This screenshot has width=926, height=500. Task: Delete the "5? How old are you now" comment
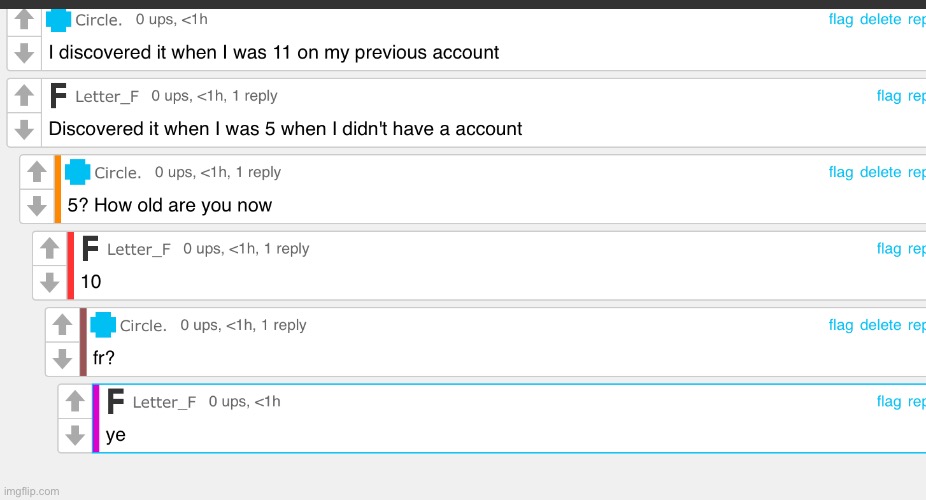click(x=880, y=172)
